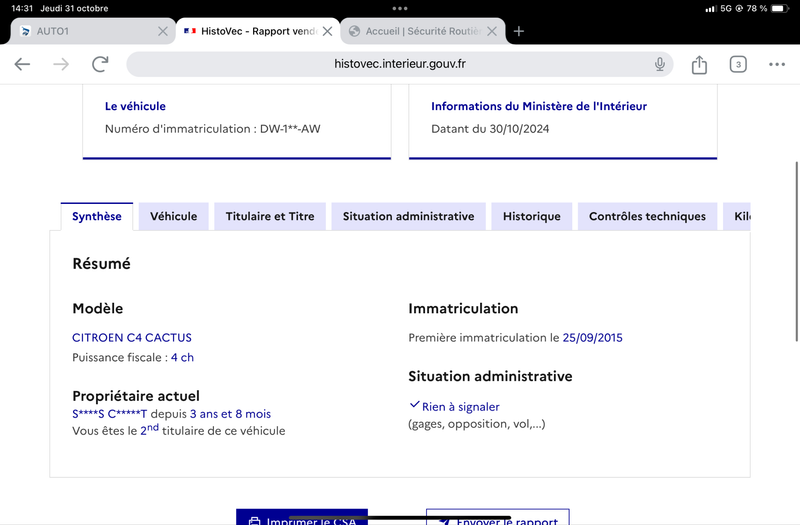The width and height of the screenshot is (800, 525).
Task: Click the 4 ch fiscal power value
Action: click(x=182, y=358)
